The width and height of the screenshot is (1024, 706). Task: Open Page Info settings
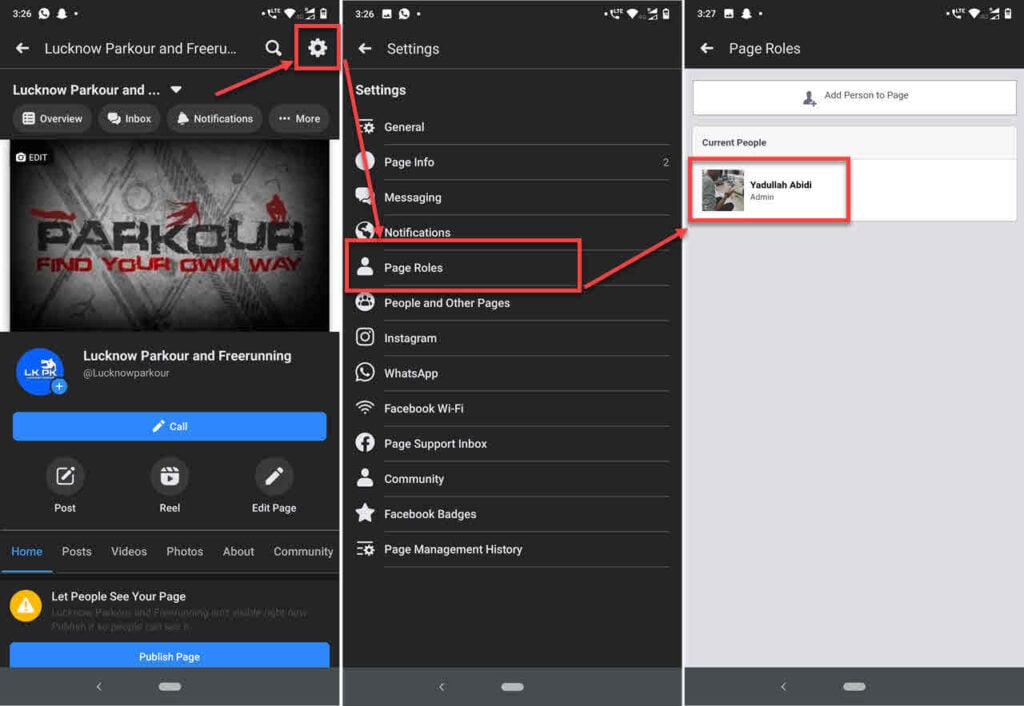(x=513, y=163)
